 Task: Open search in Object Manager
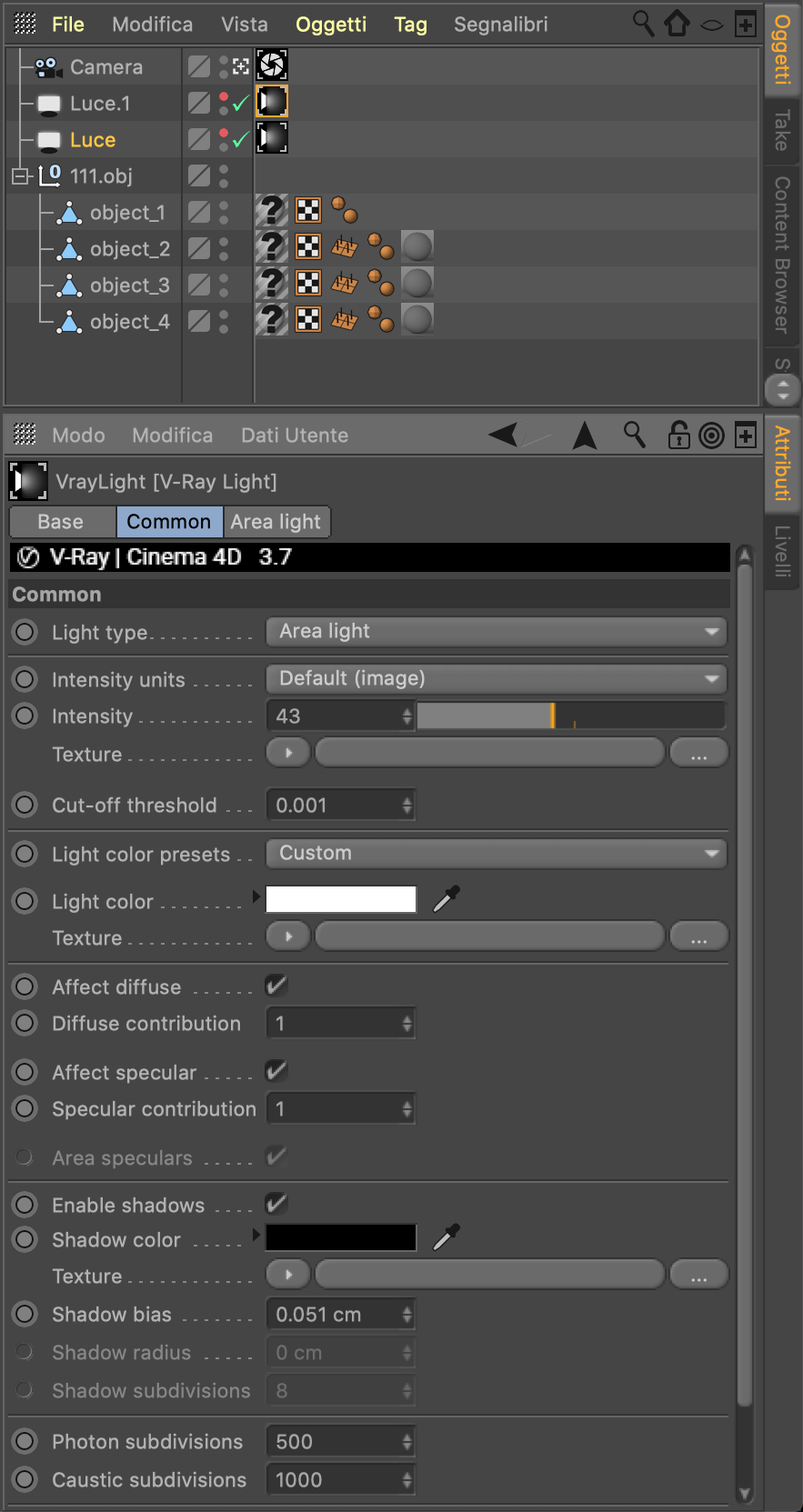pyautogui.click(x=643, y=24)
